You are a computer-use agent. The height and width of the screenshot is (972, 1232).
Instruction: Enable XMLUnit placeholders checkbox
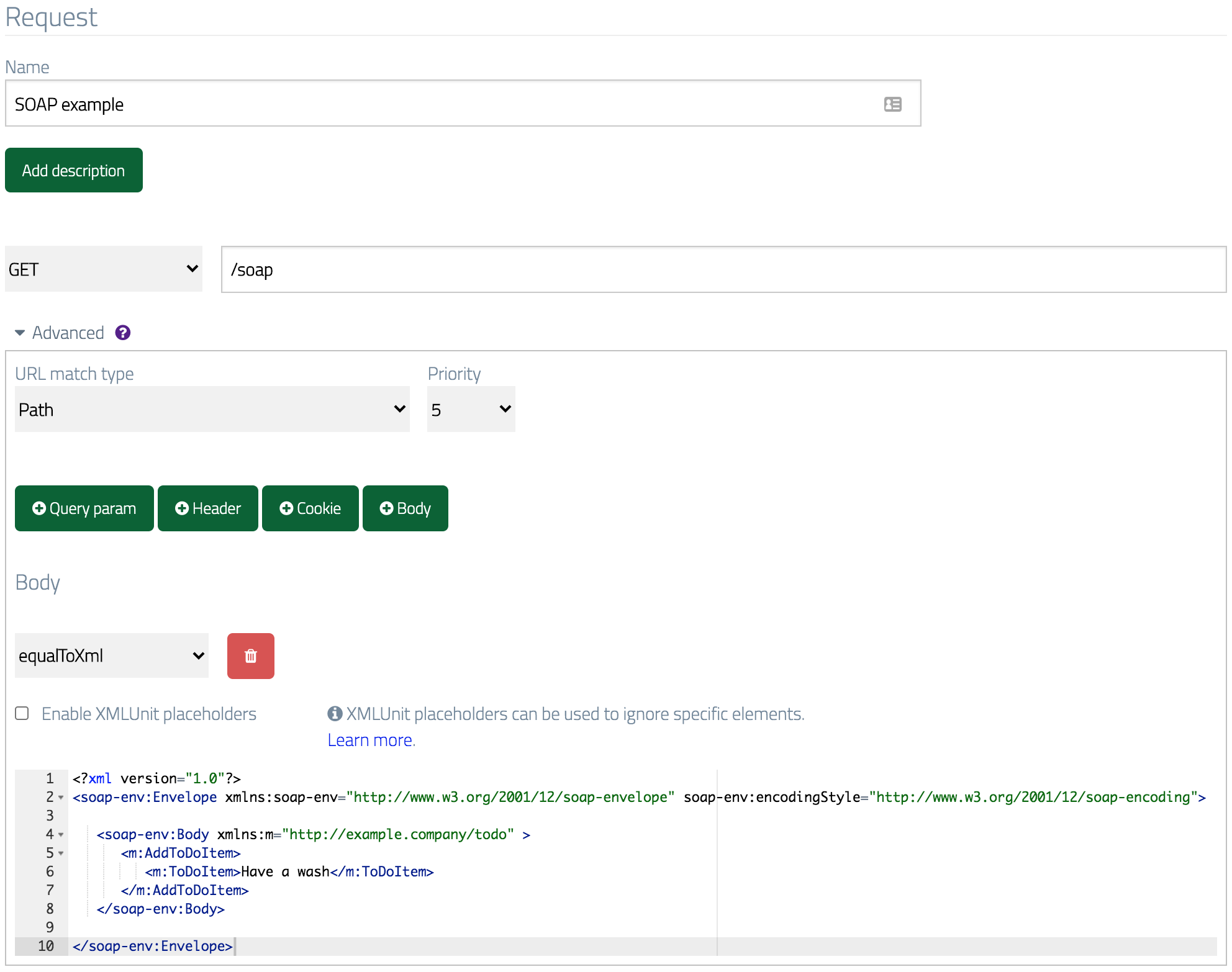point(21,714)
